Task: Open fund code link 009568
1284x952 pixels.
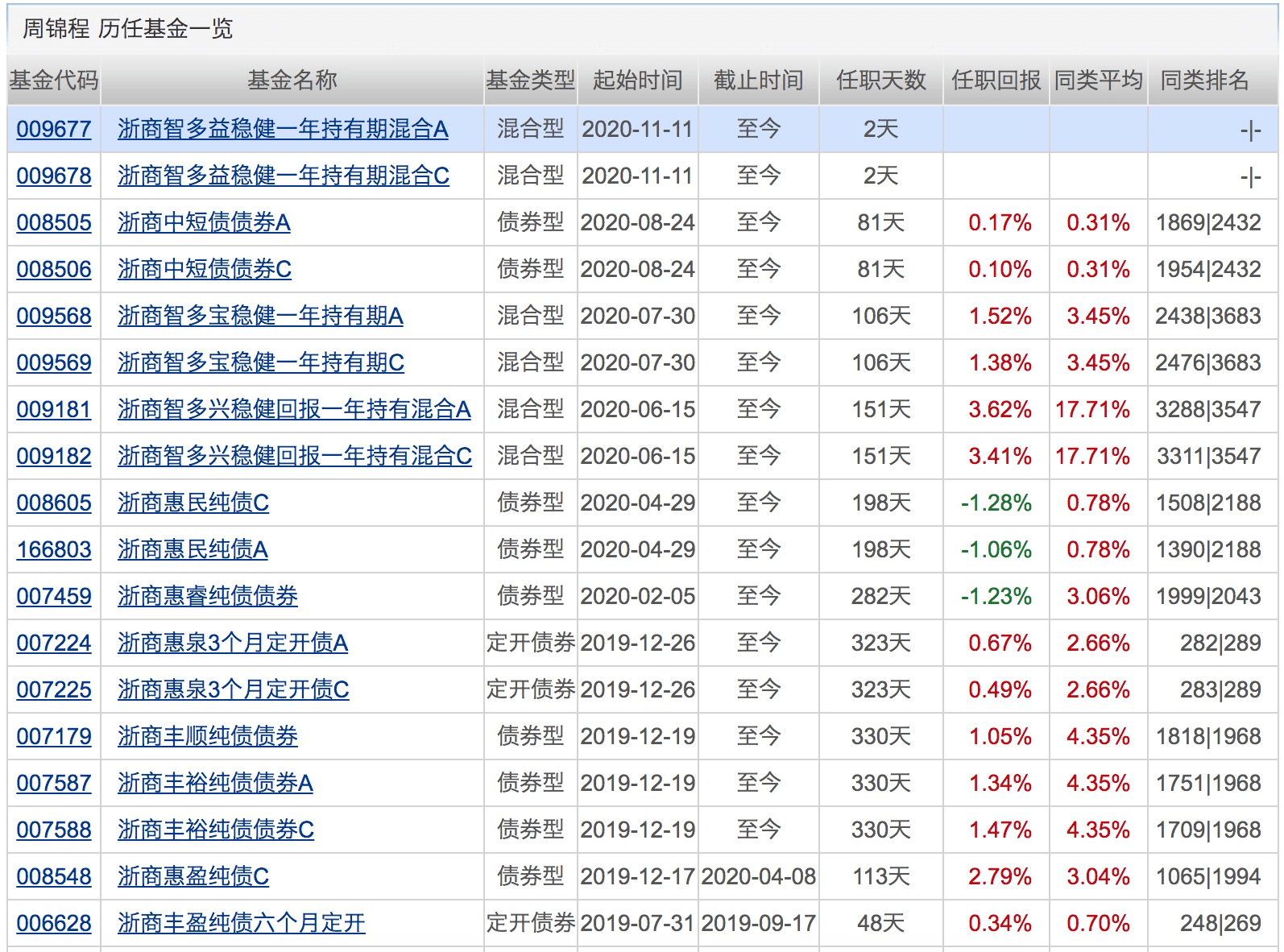Action: 54,316
